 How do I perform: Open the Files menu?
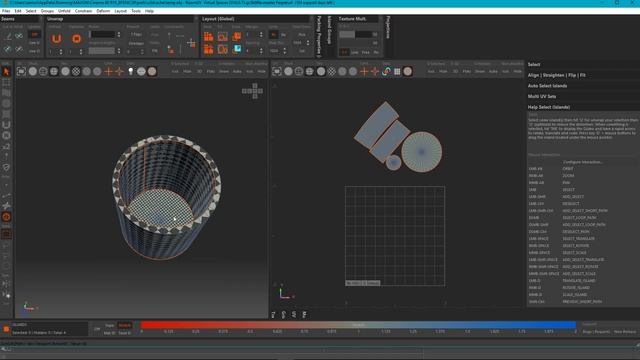coord(6,11)
